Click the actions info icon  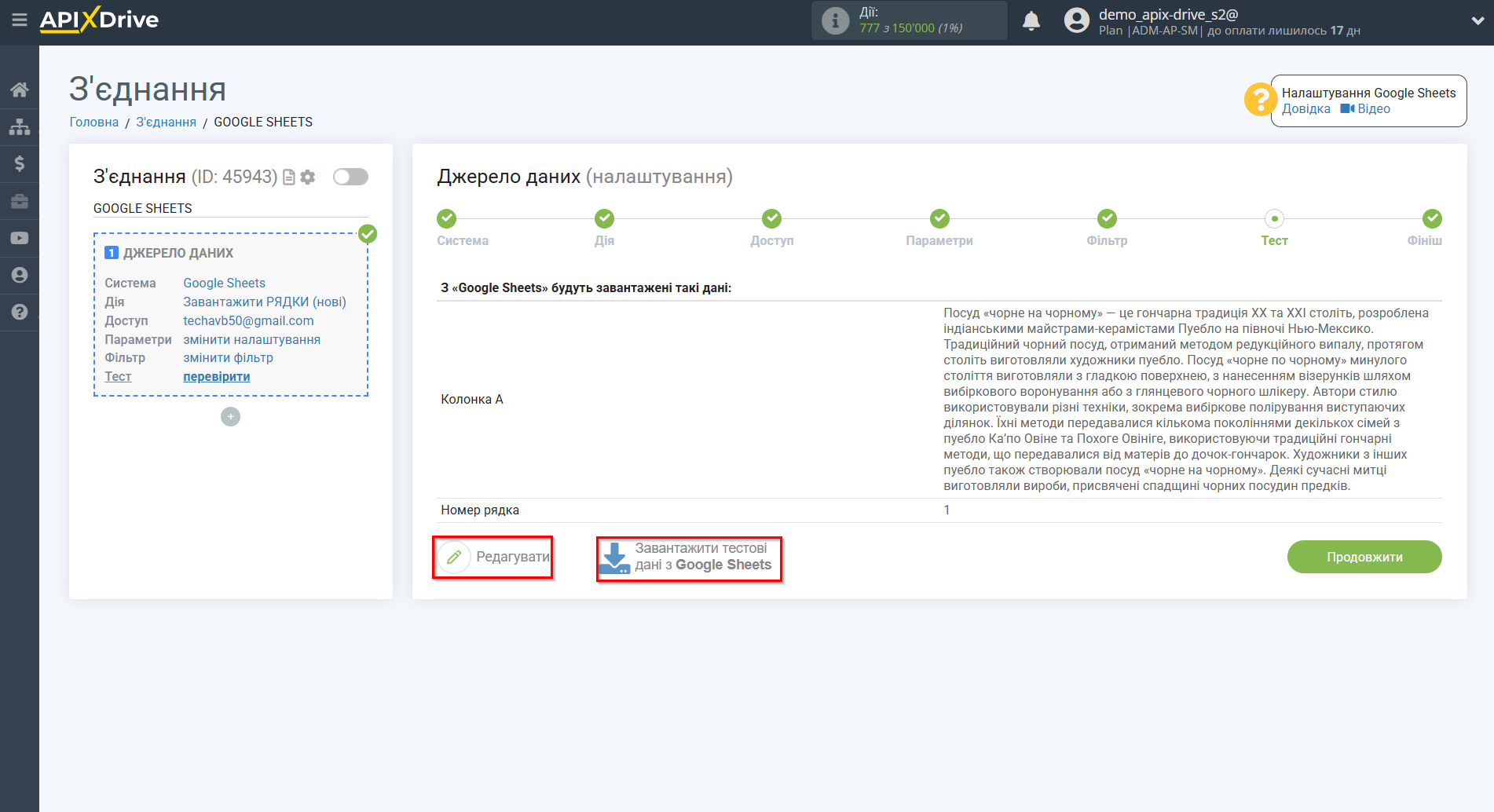point(835,20)
